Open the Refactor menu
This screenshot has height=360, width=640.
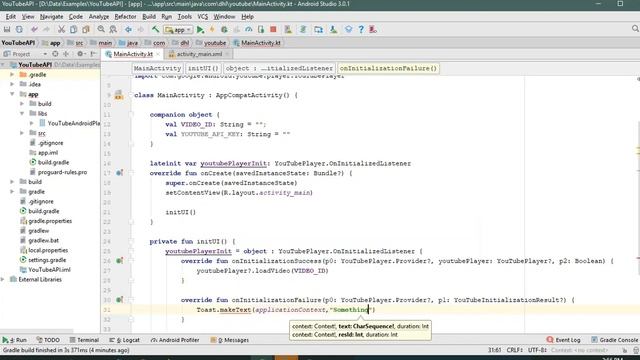[x=125, y=17]
